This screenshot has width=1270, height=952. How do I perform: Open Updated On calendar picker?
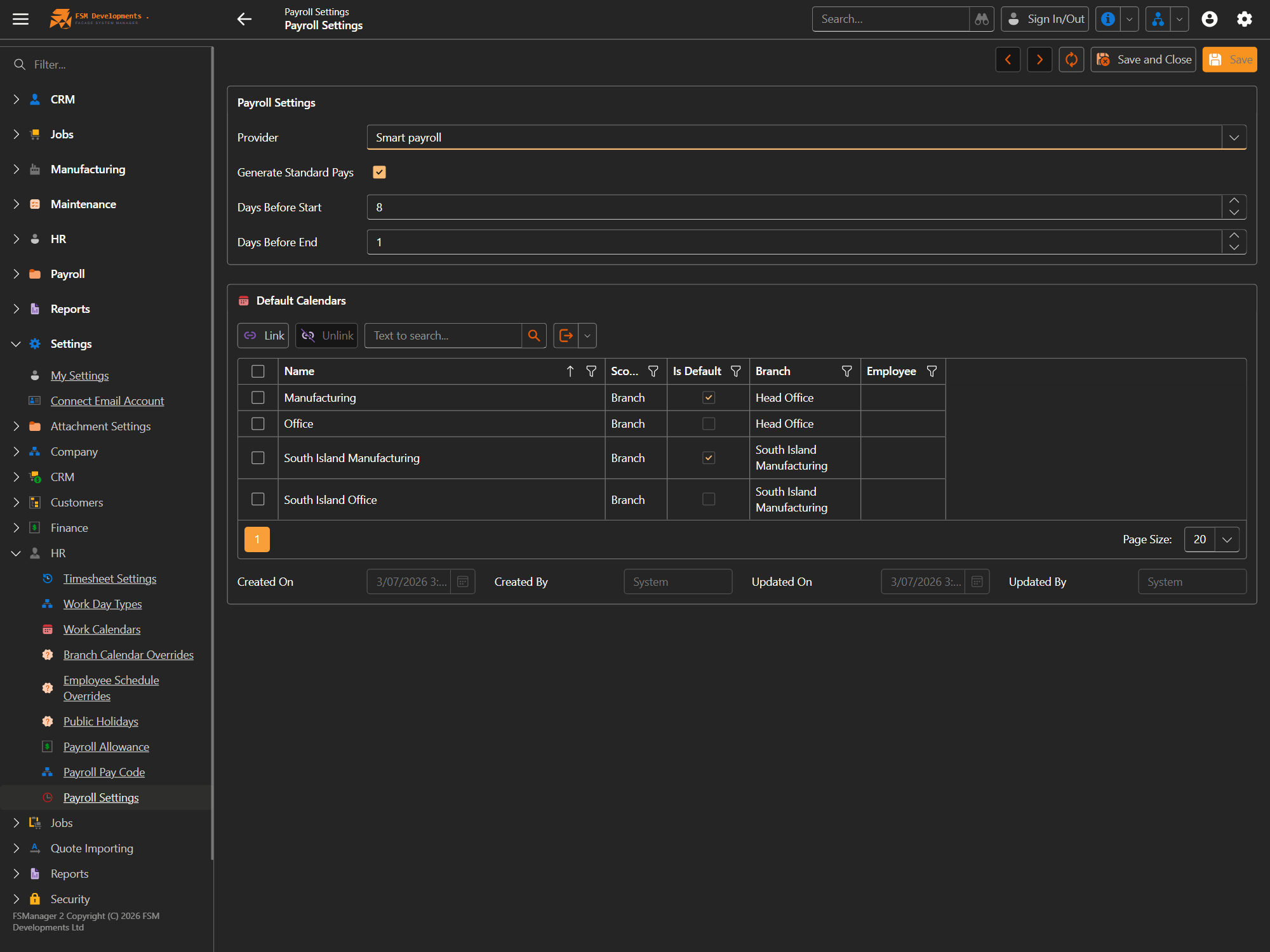(x=977, y=582)
